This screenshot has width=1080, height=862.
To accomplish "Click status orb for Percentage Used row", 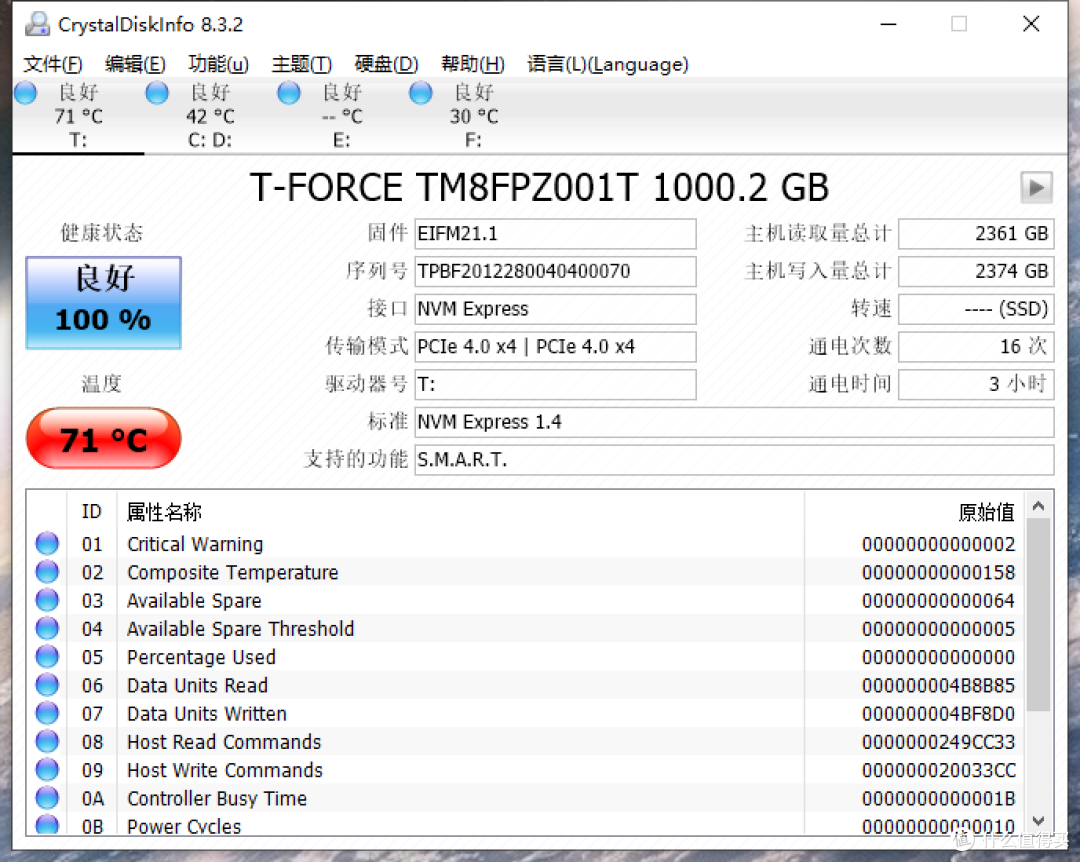I will coord(48,657).
